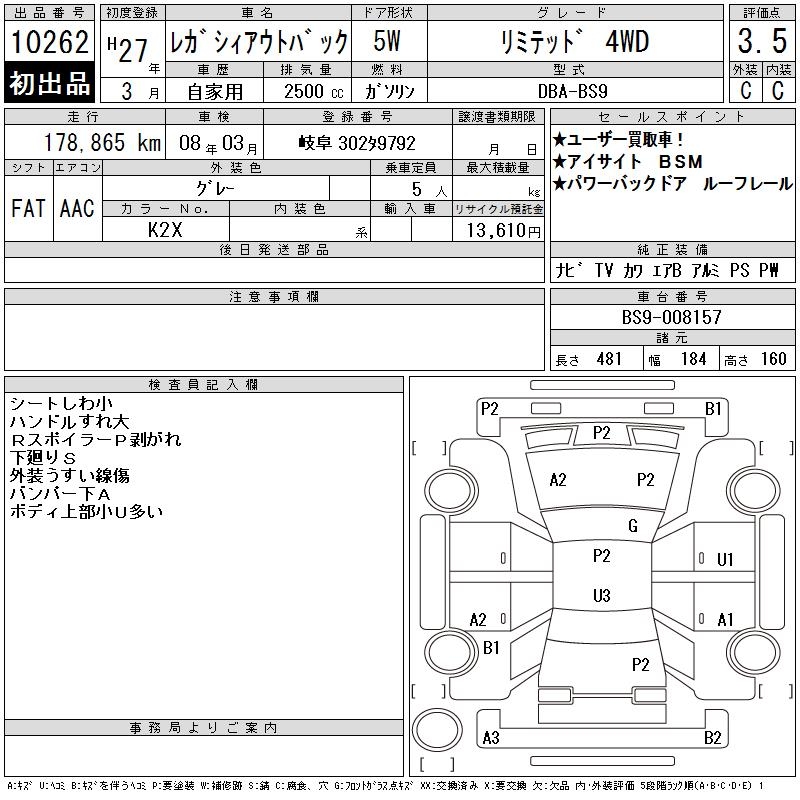800x800 pixels.
Task: Click the evaluation score 3.5
Action: [762, 41]
